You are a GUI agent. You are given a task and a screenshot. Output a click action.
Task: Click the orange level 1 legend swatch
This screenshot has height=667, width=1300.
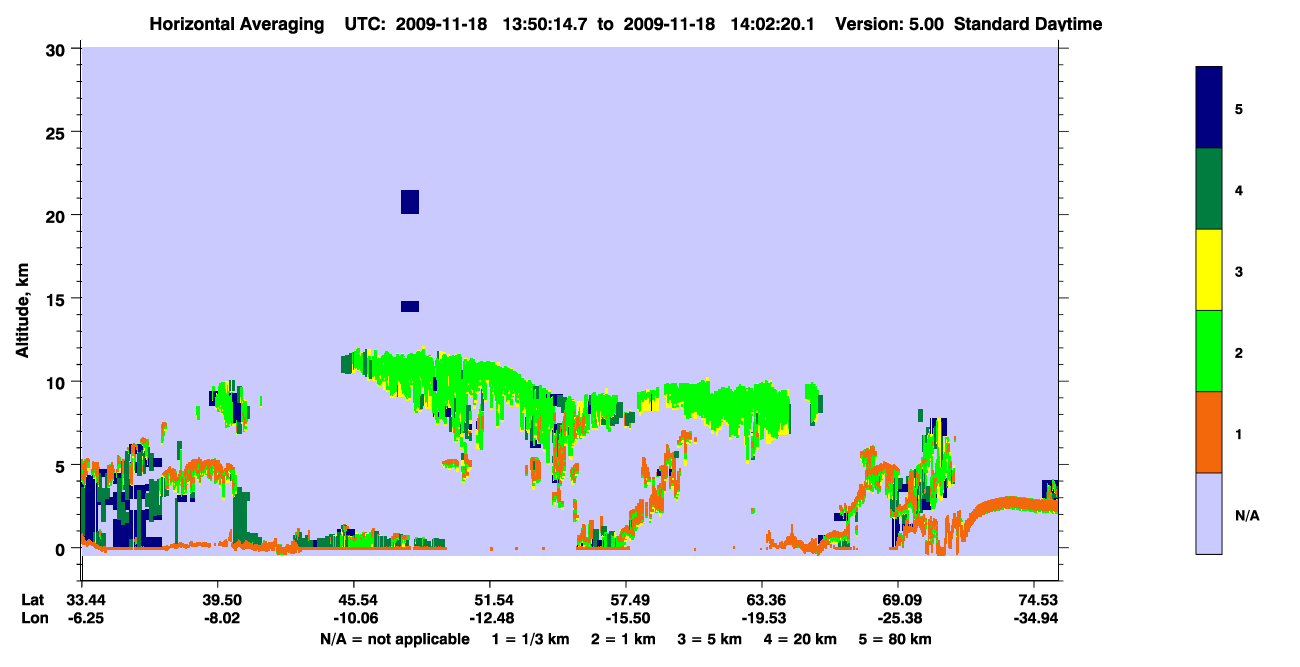[1209, 432]
